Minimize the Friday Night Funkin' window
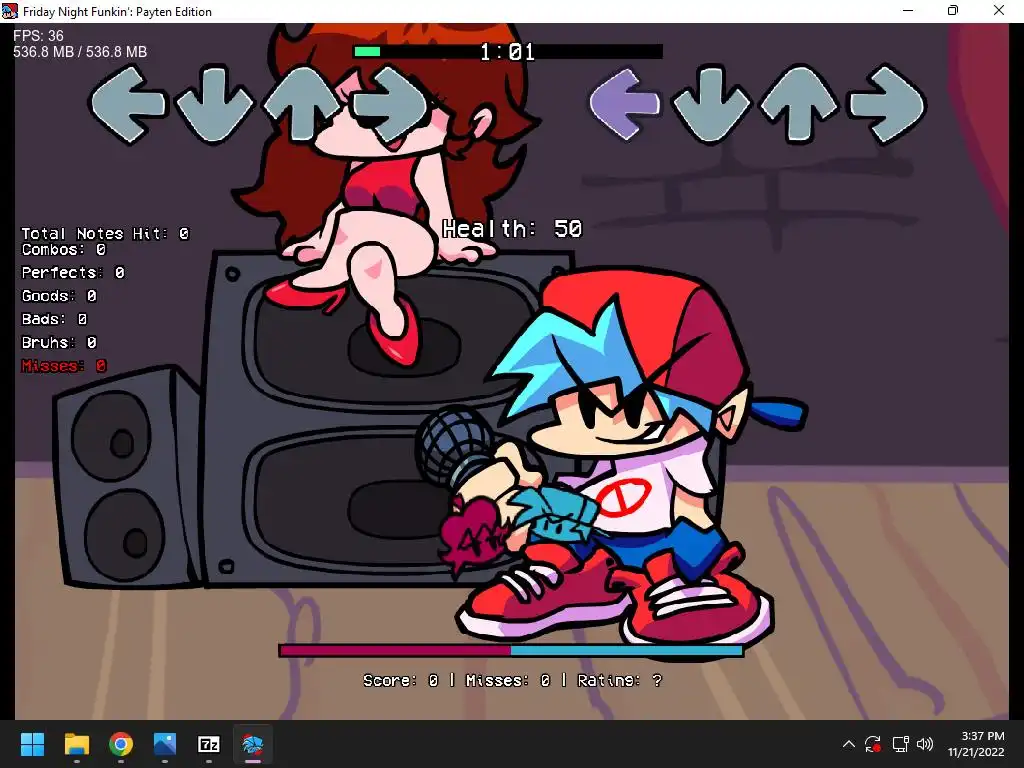1024x768 pixels. tap(908, 10)
